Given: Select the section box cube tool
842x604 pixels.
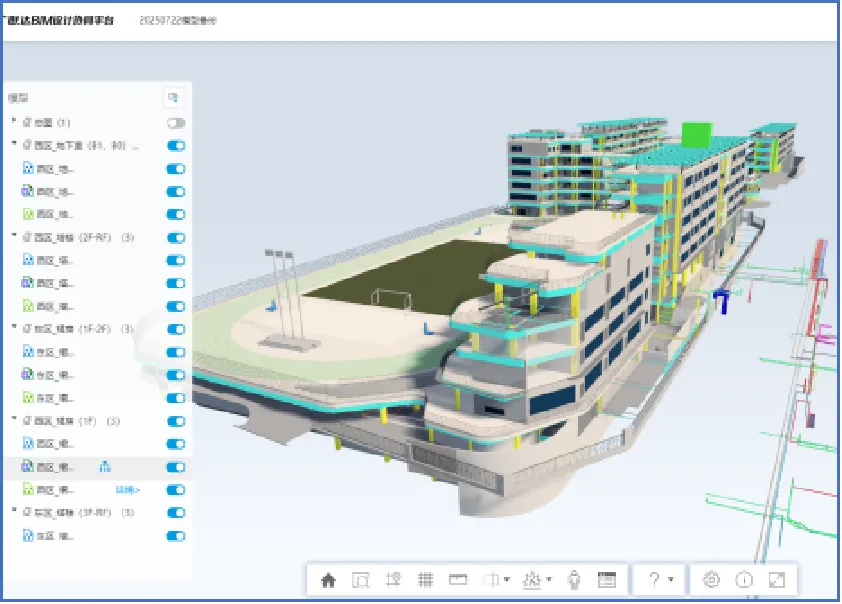Looking at the screenshot, I should tap(490, 580).
